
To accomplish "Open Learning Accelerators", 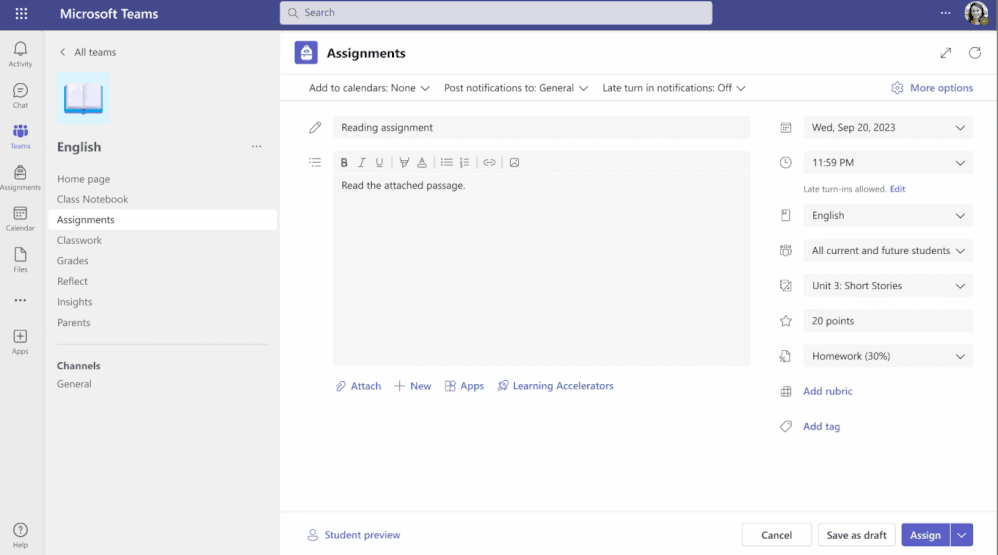I will [556, 386].
